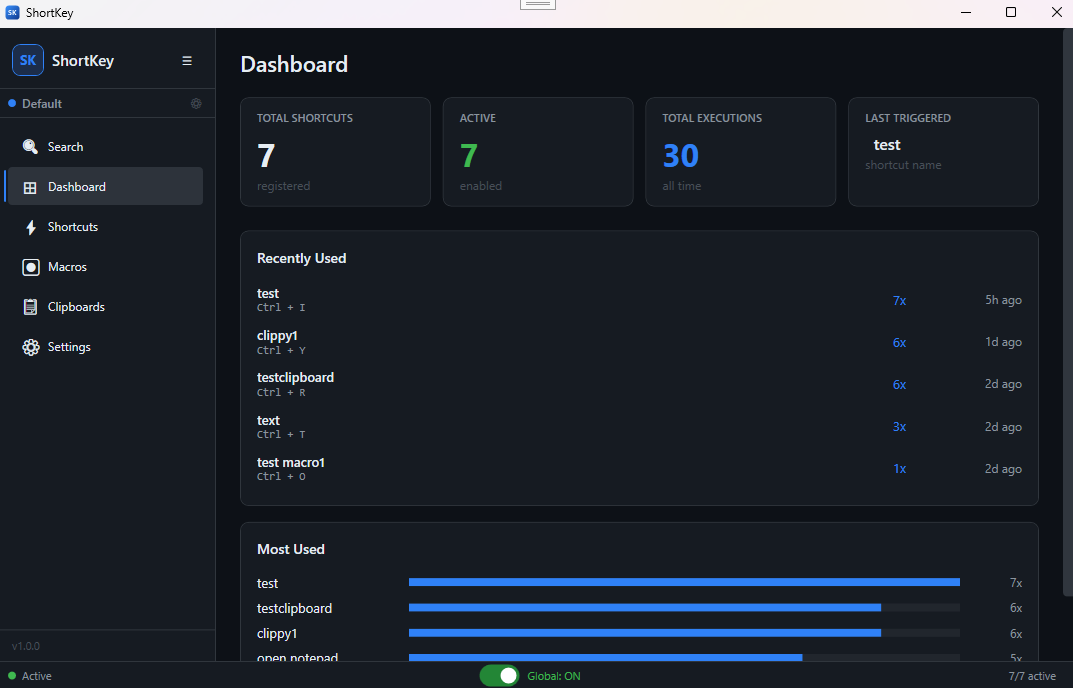Viewport: 1073px width, 688px height.
Task: Click the SK logo at the top left
Action: point(27,60)
